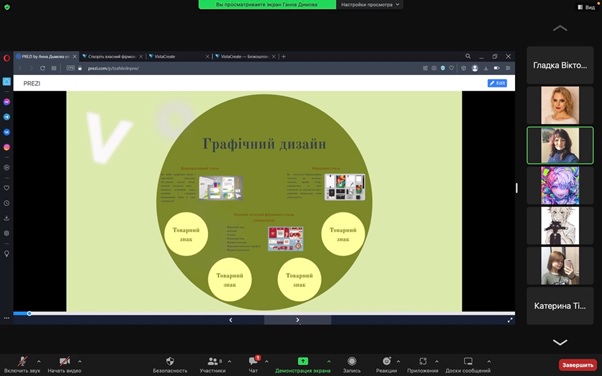Click the Opera adblock shield check icon
The image size is (602, 376).
(x=443, y=68)
